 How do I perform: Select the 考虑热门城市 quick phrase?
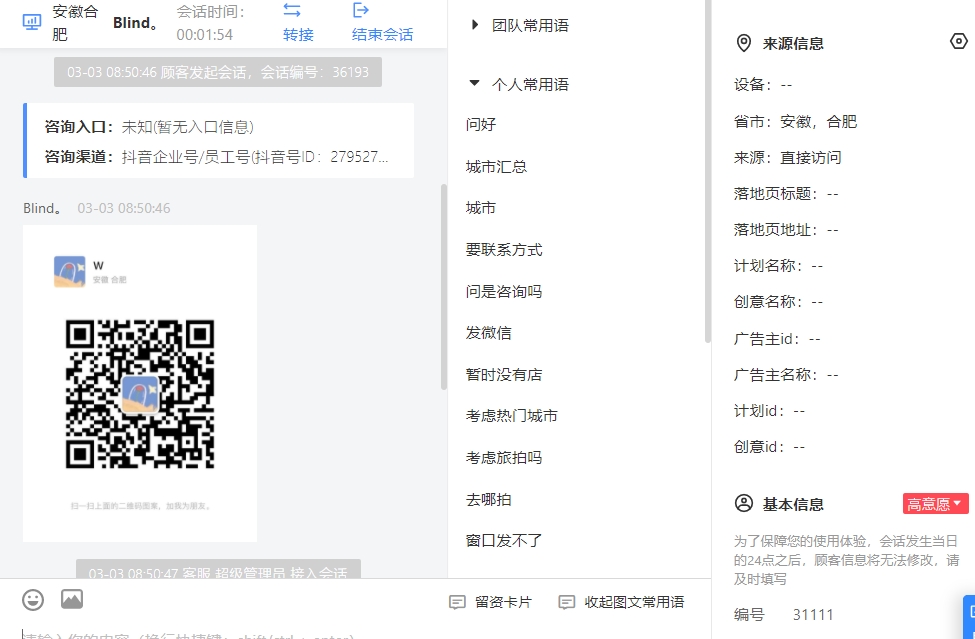pos(511,416)
